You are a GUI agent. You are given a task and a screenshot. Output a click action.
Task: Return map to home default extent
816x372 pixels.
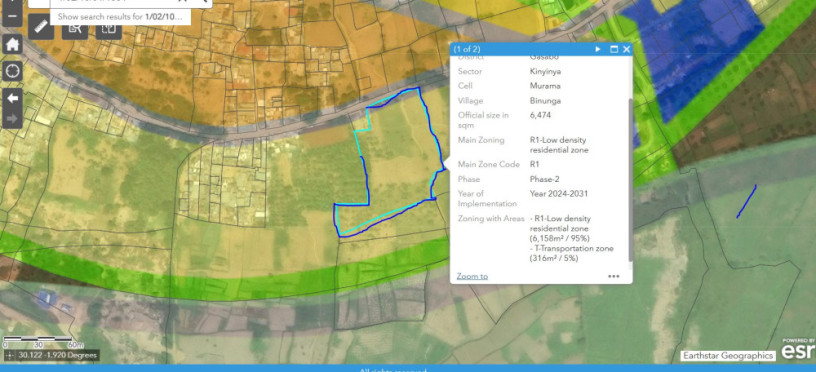coord(12,44)
